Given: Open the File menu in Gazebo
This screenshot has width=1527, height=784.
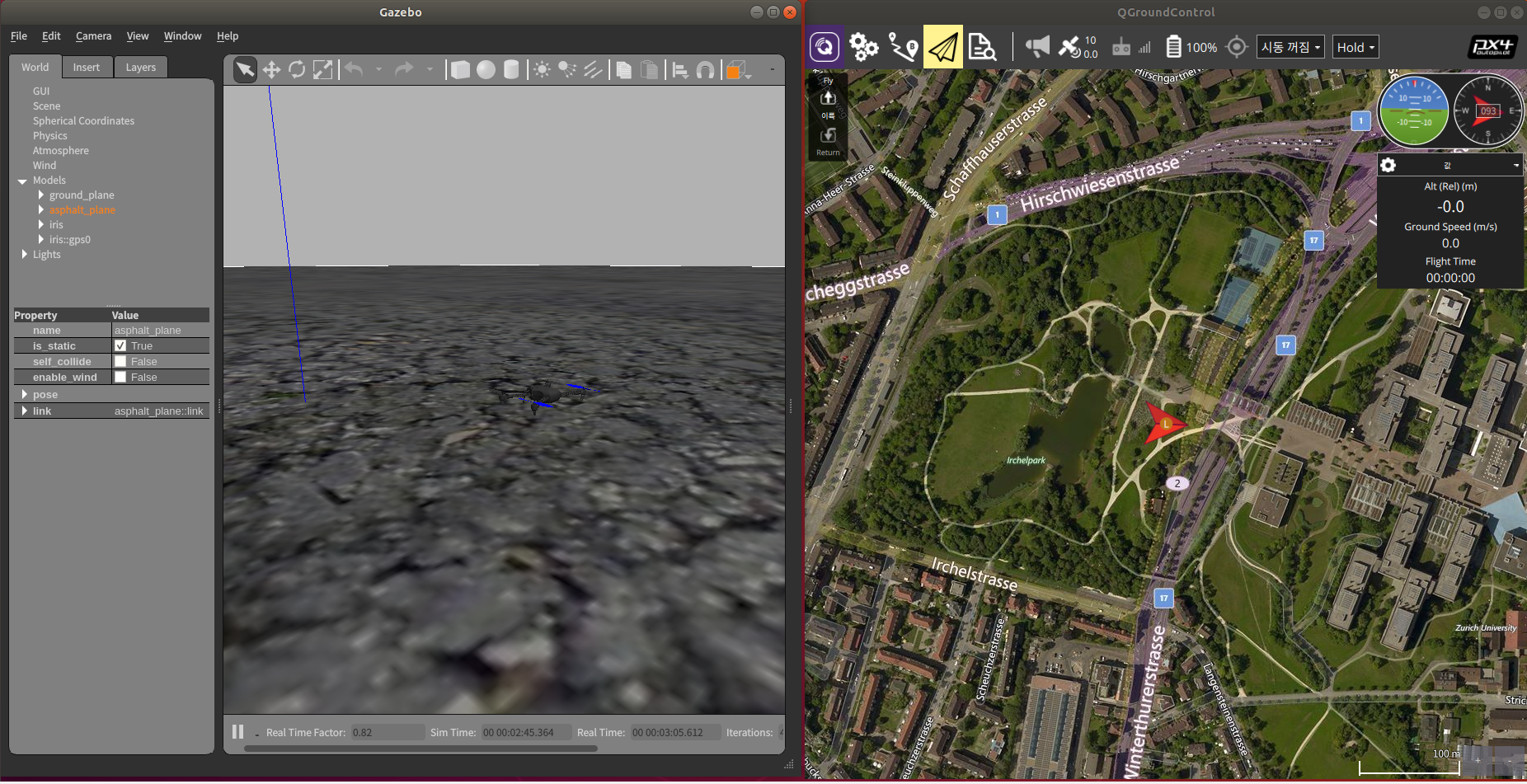Looking at the screenshot, I should (19, 36).
